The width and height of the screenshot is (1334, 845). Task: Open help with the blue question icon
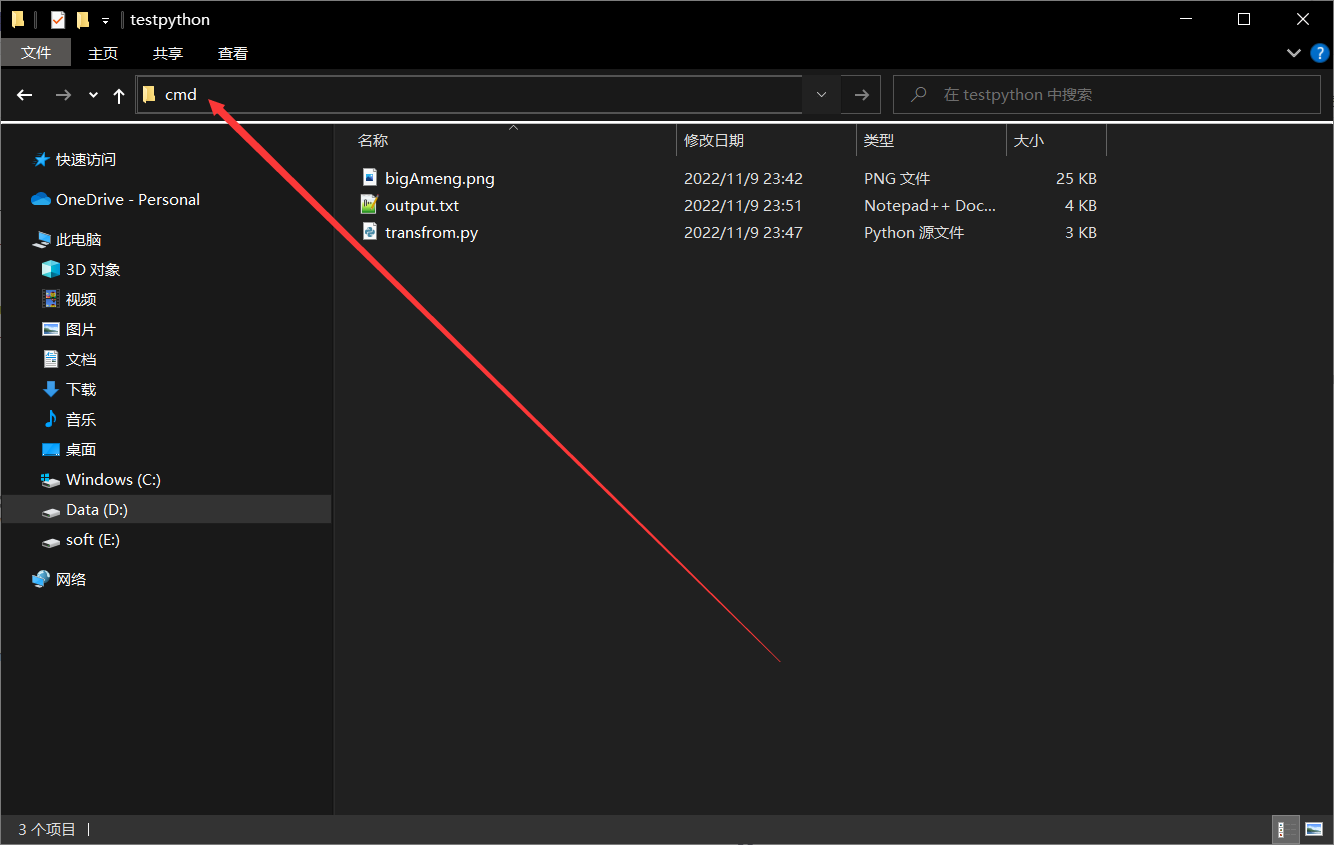point(1318,52)
